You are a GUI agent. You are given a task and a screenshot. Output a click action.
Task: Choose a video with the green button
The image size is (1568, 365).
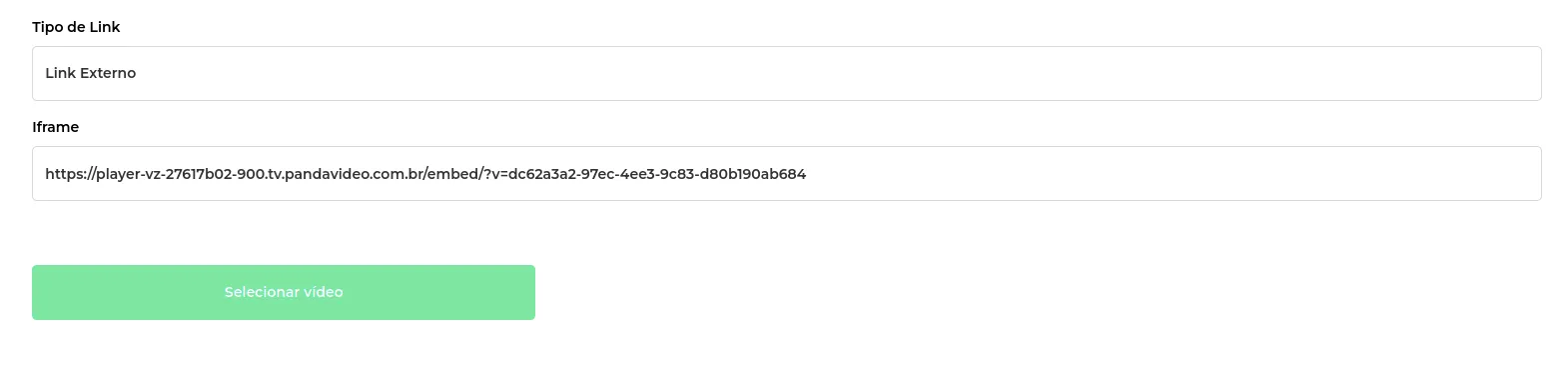click(284, 292)
